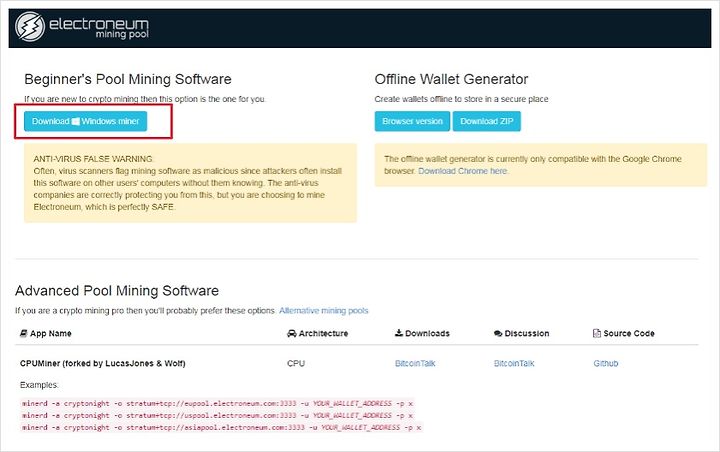720x452 pixels.
Task: Click the App Name column header text
Action: (x=51, y=333)
